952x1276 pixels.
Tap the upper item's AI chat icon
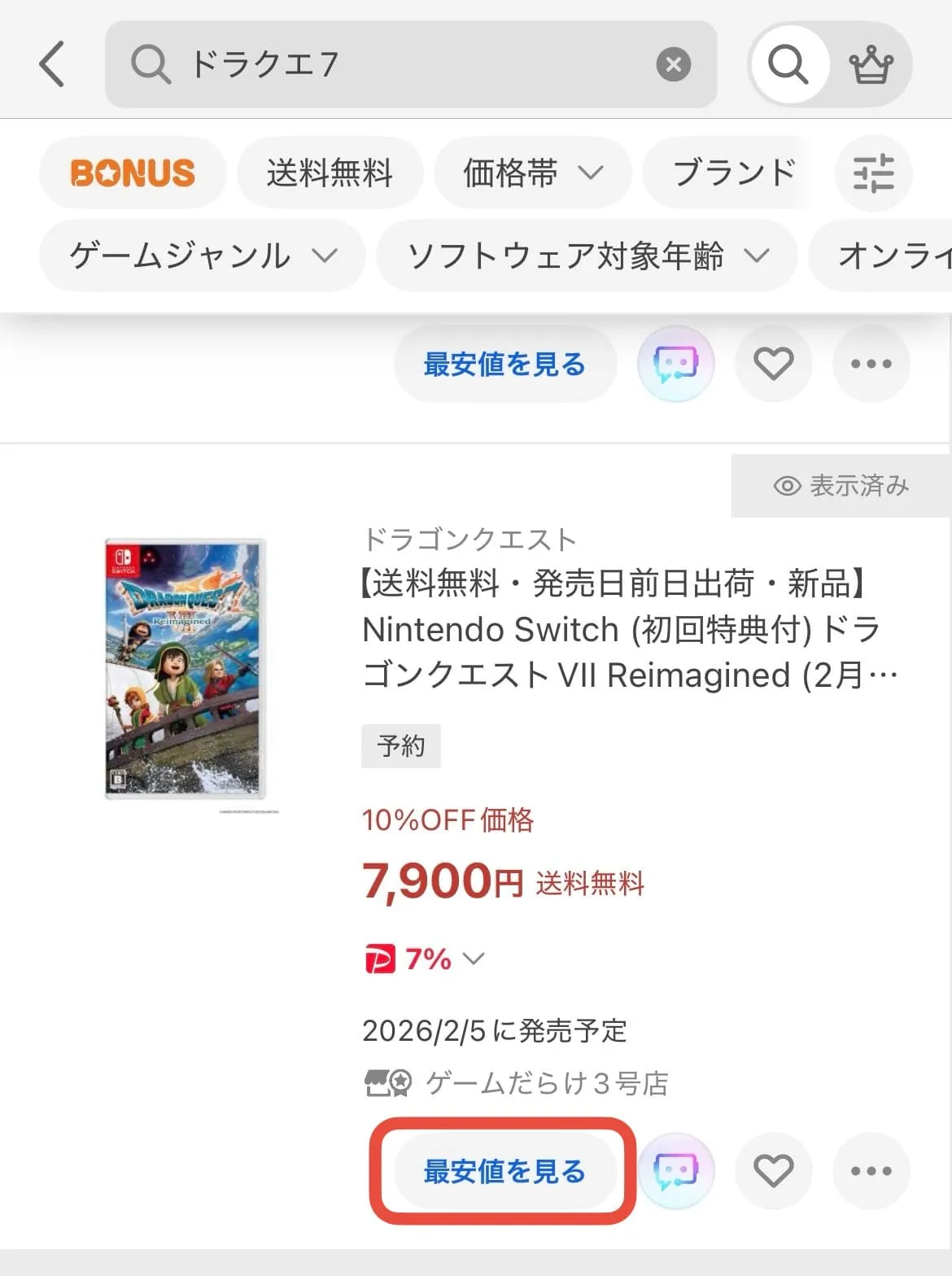(x=675, y=364)
